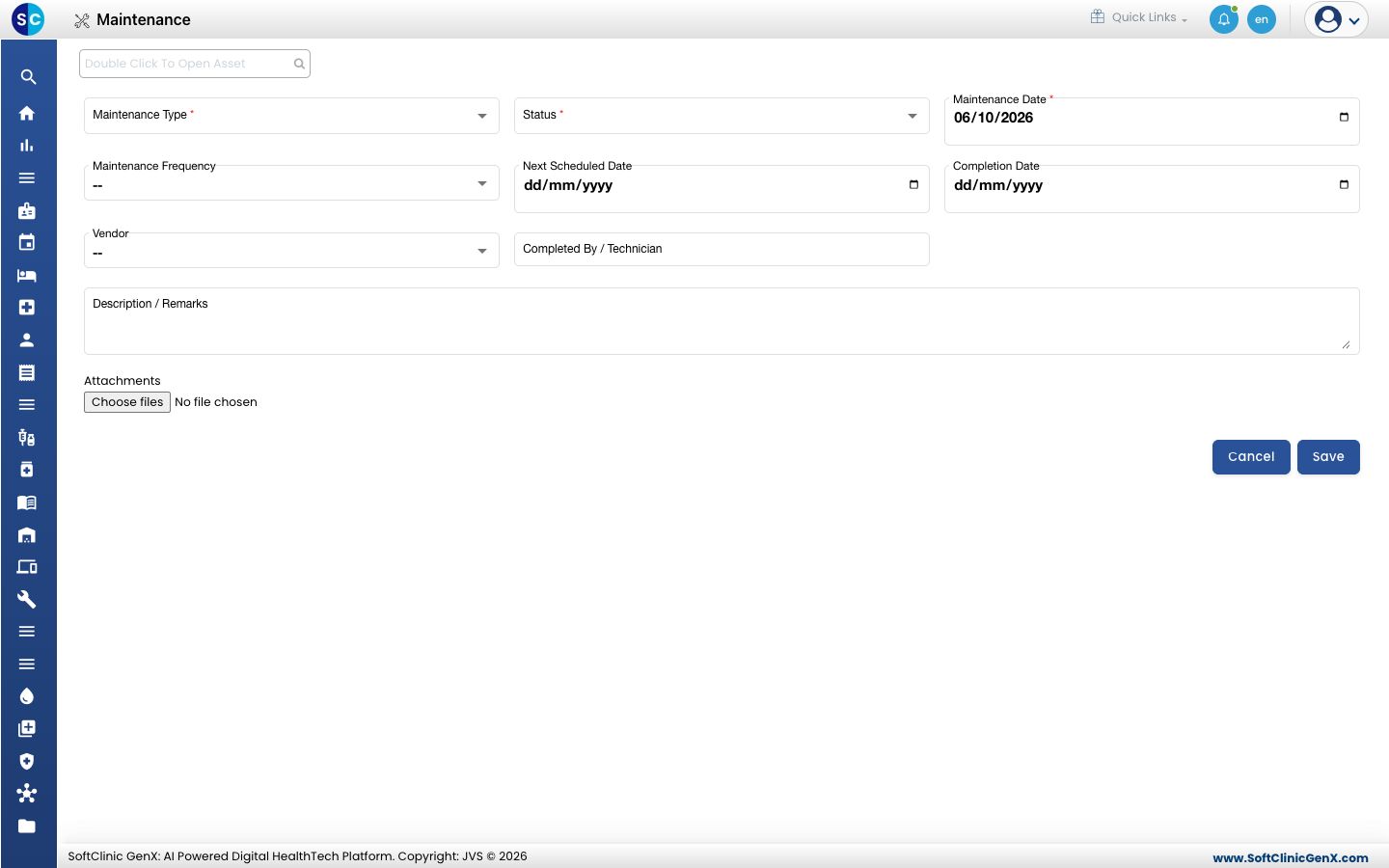Open the person icon in the sidebar
This screenshot has width=1389, height=868.
pos(27,339)
